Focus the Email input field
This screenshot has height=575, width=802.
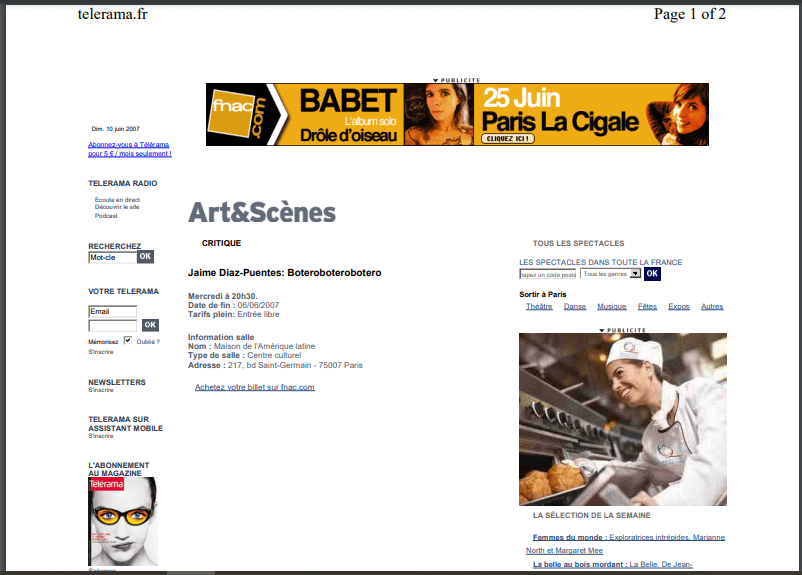coord(112,311)
